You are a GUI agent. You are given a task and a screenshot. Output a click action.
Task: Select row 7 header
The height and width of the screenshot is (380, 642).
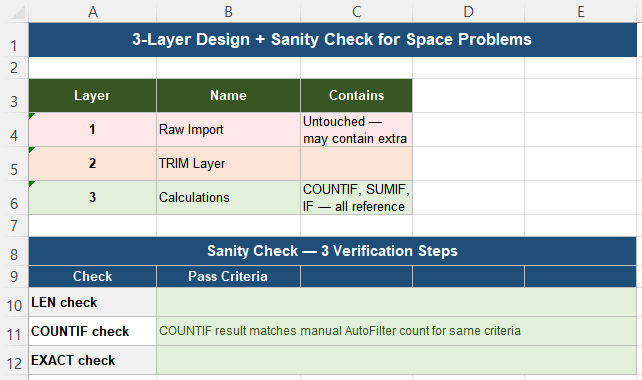pos(14,225)
